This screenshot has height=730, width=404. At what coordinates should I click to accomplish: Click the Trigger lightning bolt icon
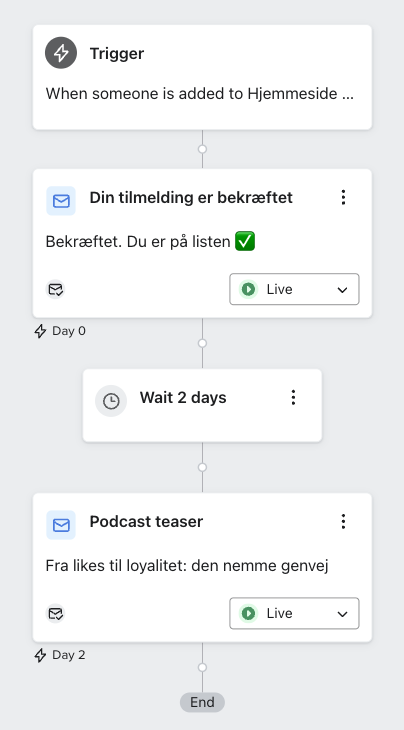pos(61,53)
